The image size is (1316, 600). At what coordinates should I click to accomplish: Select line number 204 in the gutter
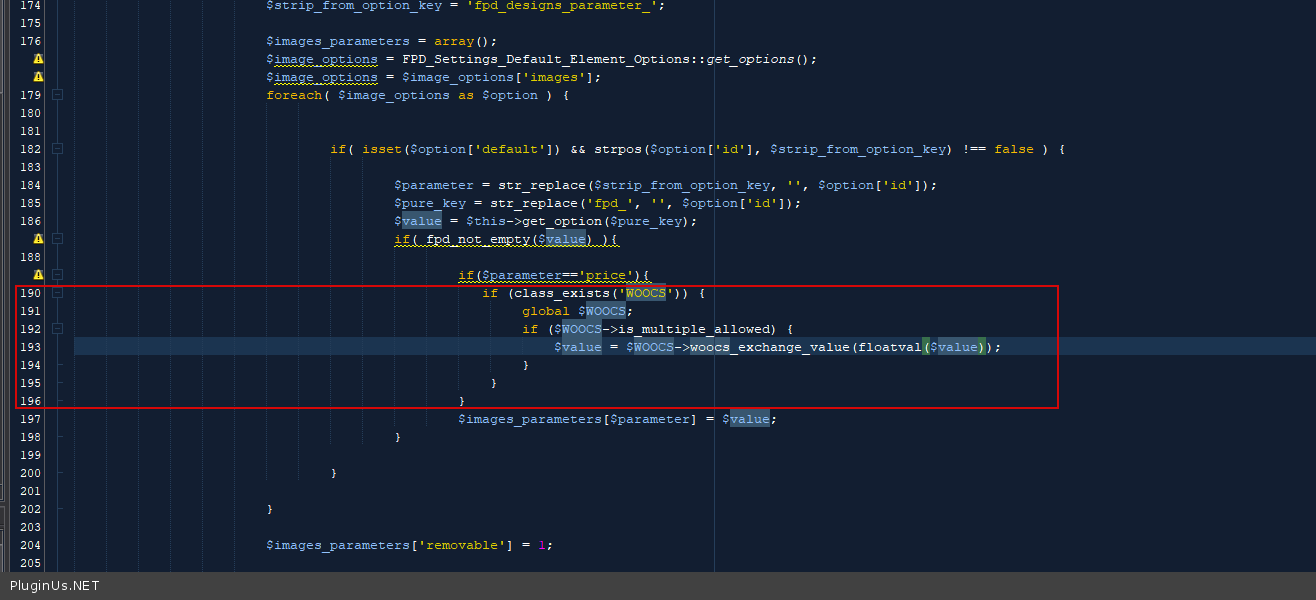pyautogui.click(x=30, y=545)
